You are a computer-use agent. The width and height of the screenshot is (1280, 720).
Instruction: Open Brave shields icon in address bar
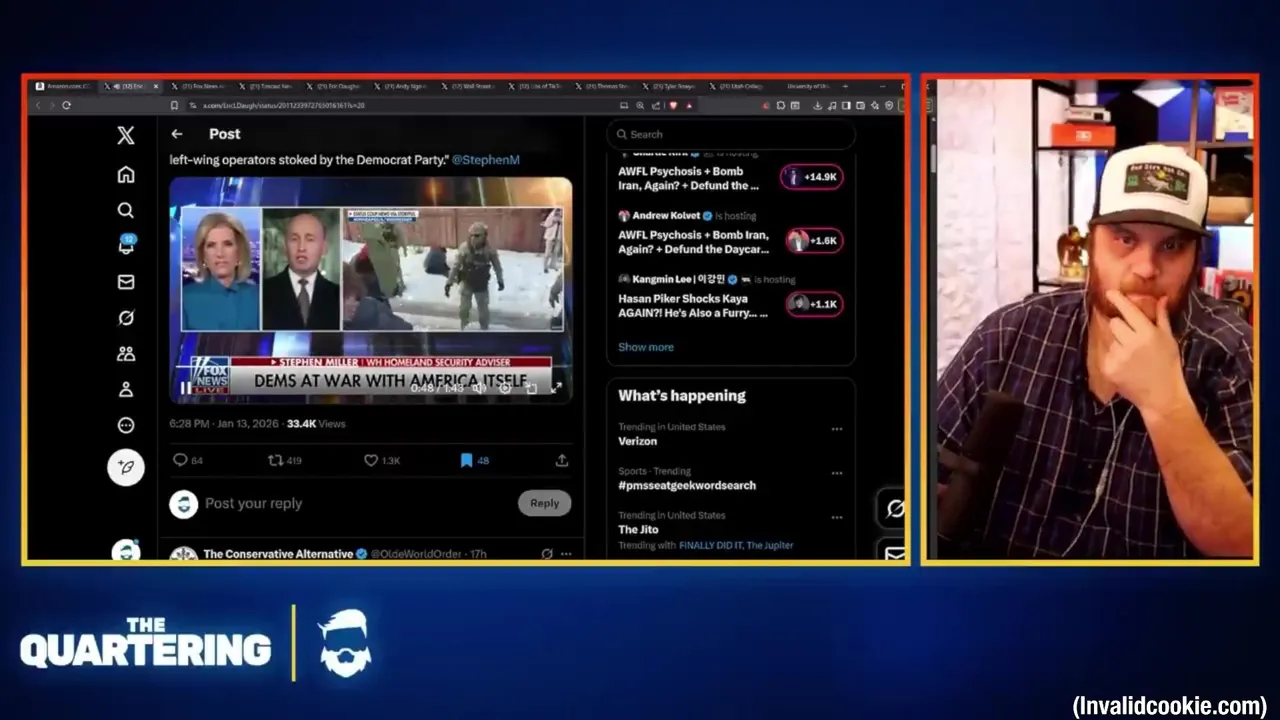673,105
